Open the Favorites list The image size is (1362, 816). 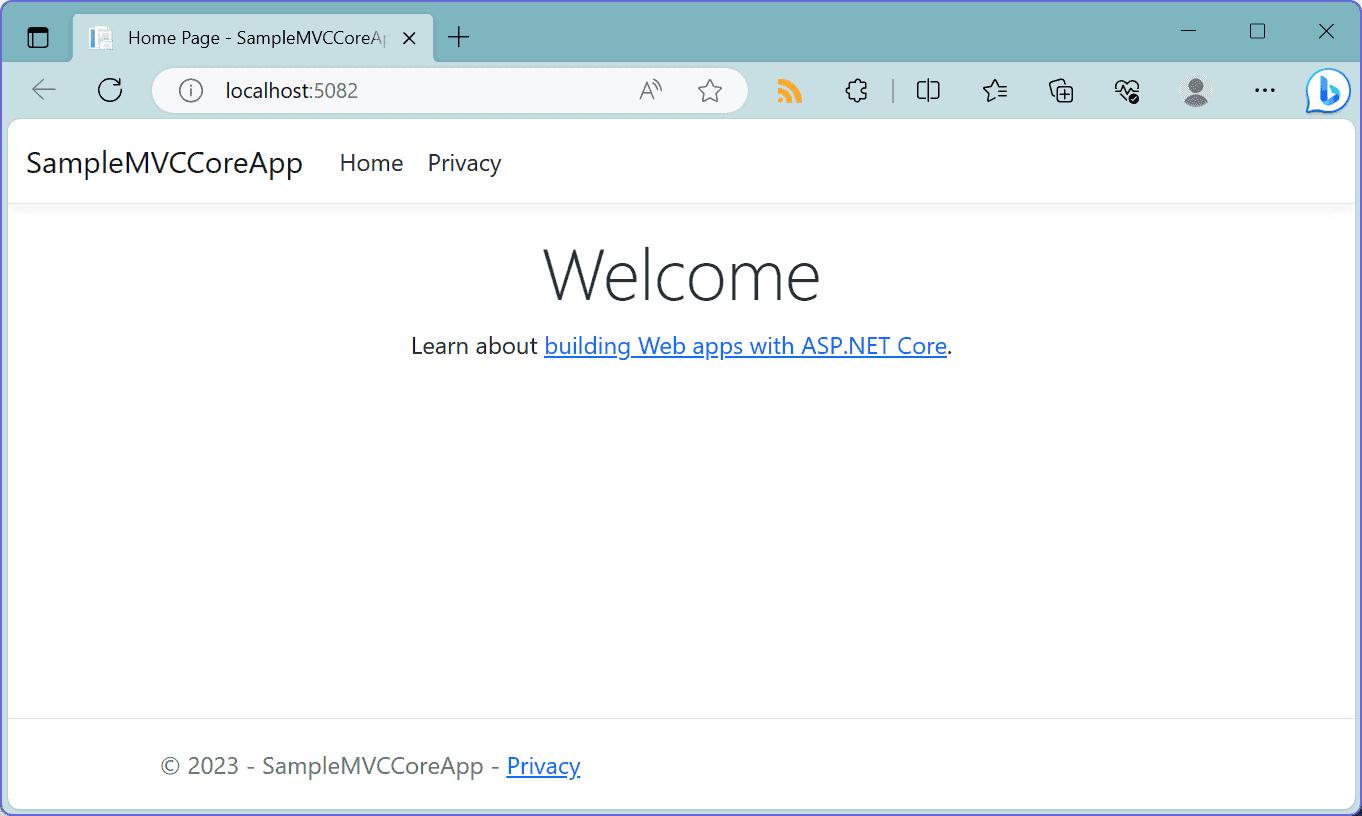(x=994, y=90)
